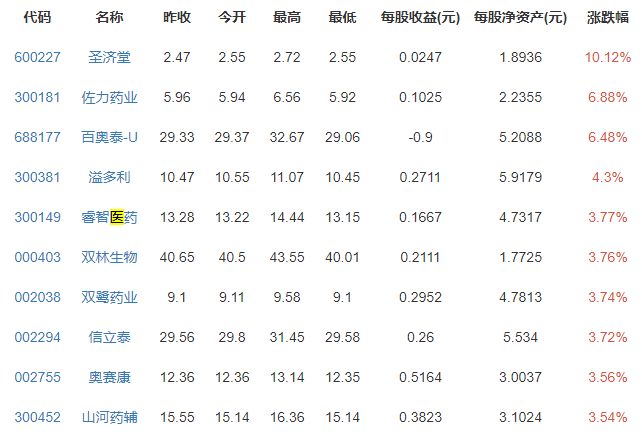Open the 百奥泰-U stock name link
Viewport: 642px width, 441px height.
tap(109, 137)
